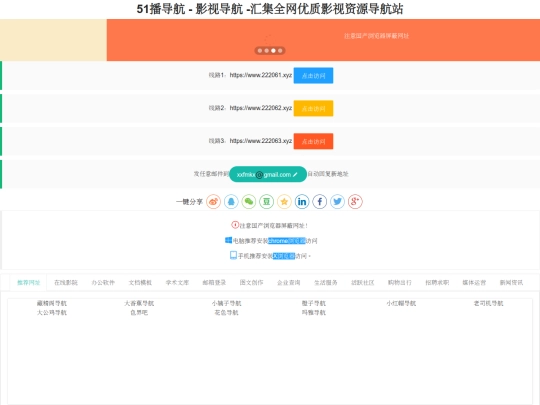The height and width of the screenshot is (405, 540).
Task: Click the red warning circle icon
Action: pyautogui.click(x=235, y=225)
